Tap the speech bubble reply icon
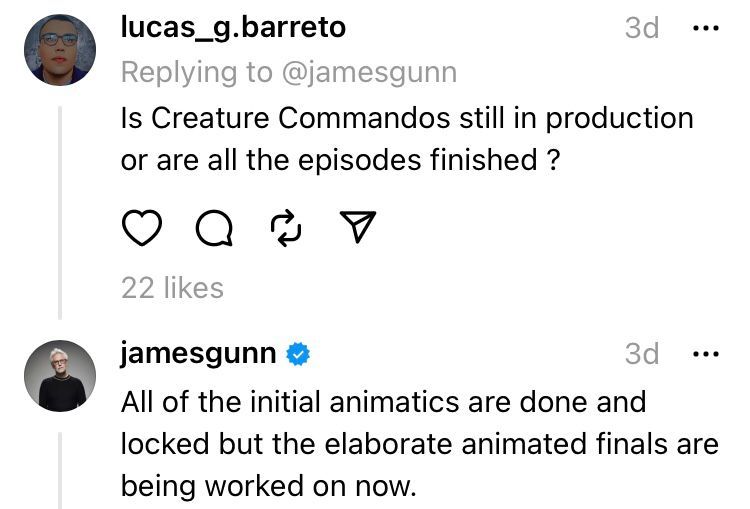Image resolution: width=750 pixels, height=509 pixels. pos(213,230)
